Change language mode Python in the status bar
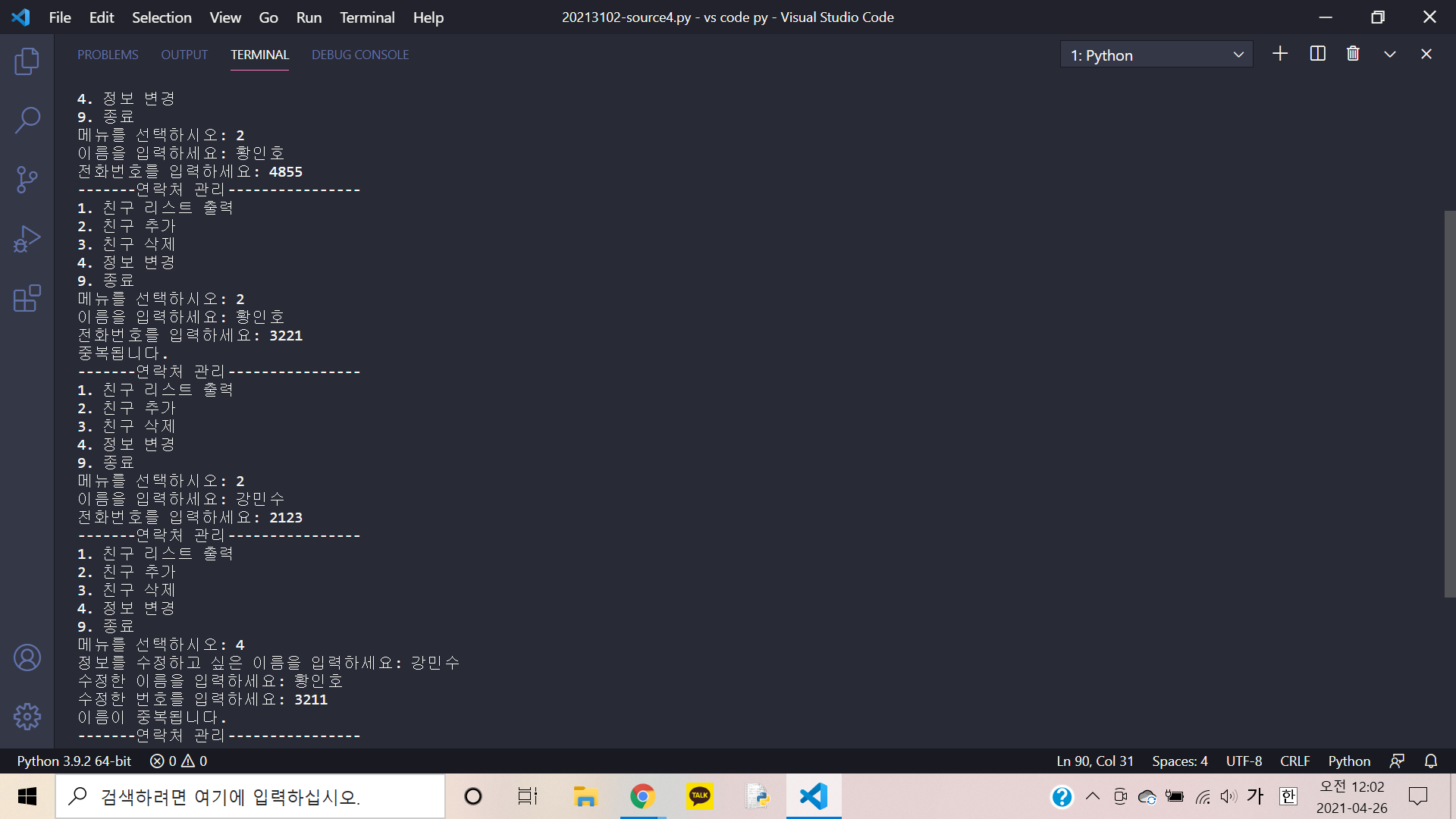 1349,761
